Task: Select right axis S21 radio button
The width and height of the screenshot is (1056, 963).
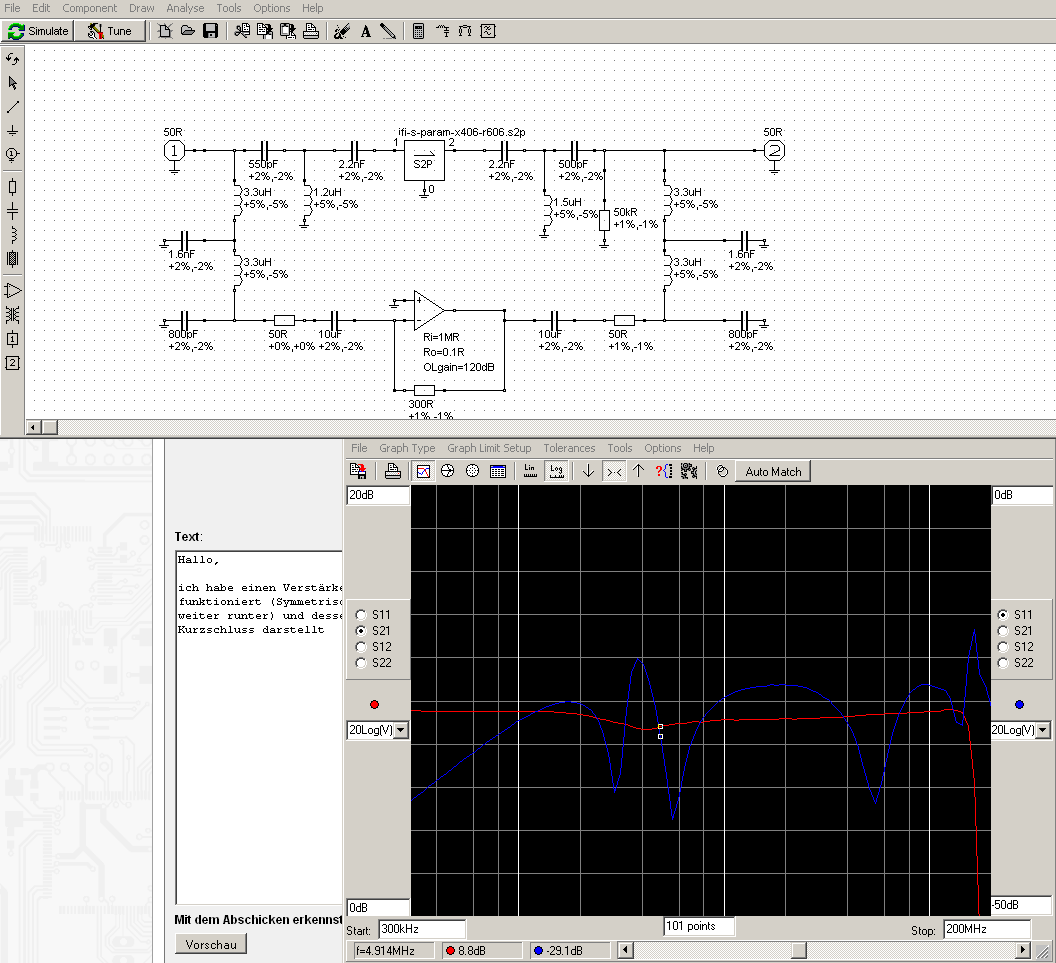Action: [x=1003, y=631]
